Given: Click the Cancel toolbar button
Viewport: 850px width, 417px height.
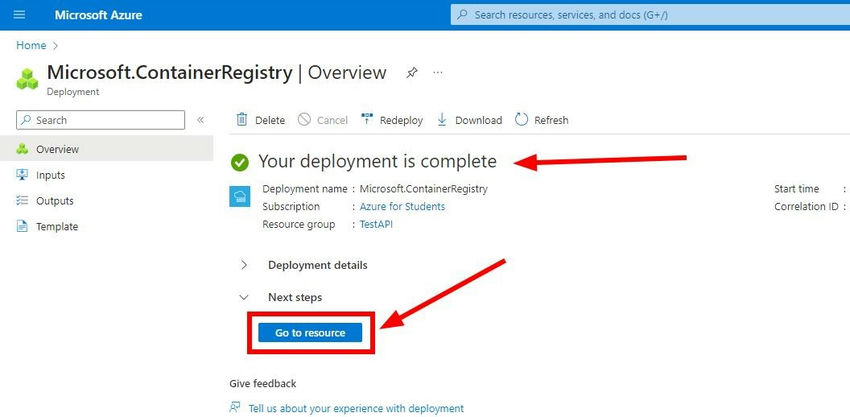Looking at the screenshot, I should click(323, 120).
